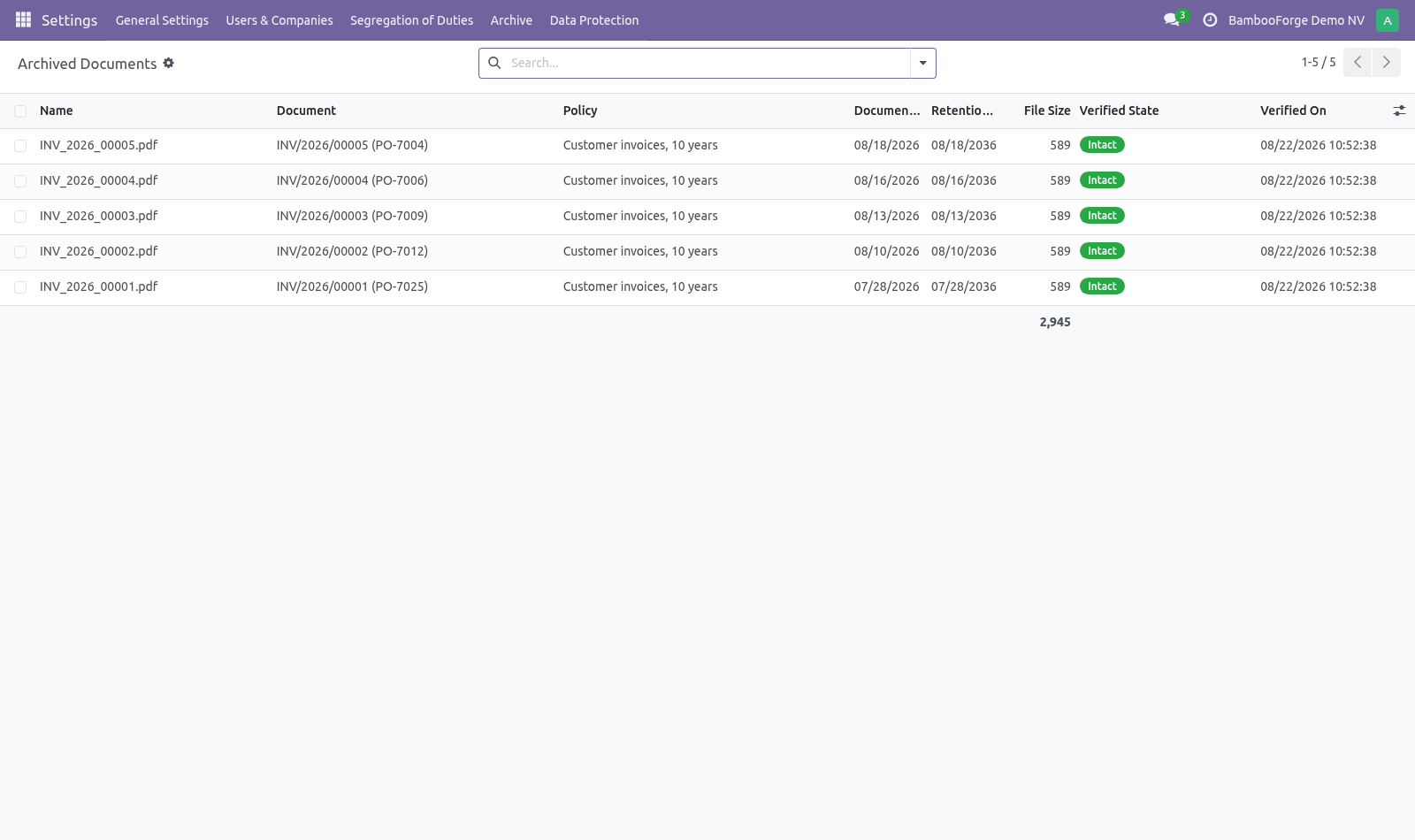The image size is (1415, 840).
Task: Click the policy cell of INV_2026_00002.pdf
Action: pos(640,251)
